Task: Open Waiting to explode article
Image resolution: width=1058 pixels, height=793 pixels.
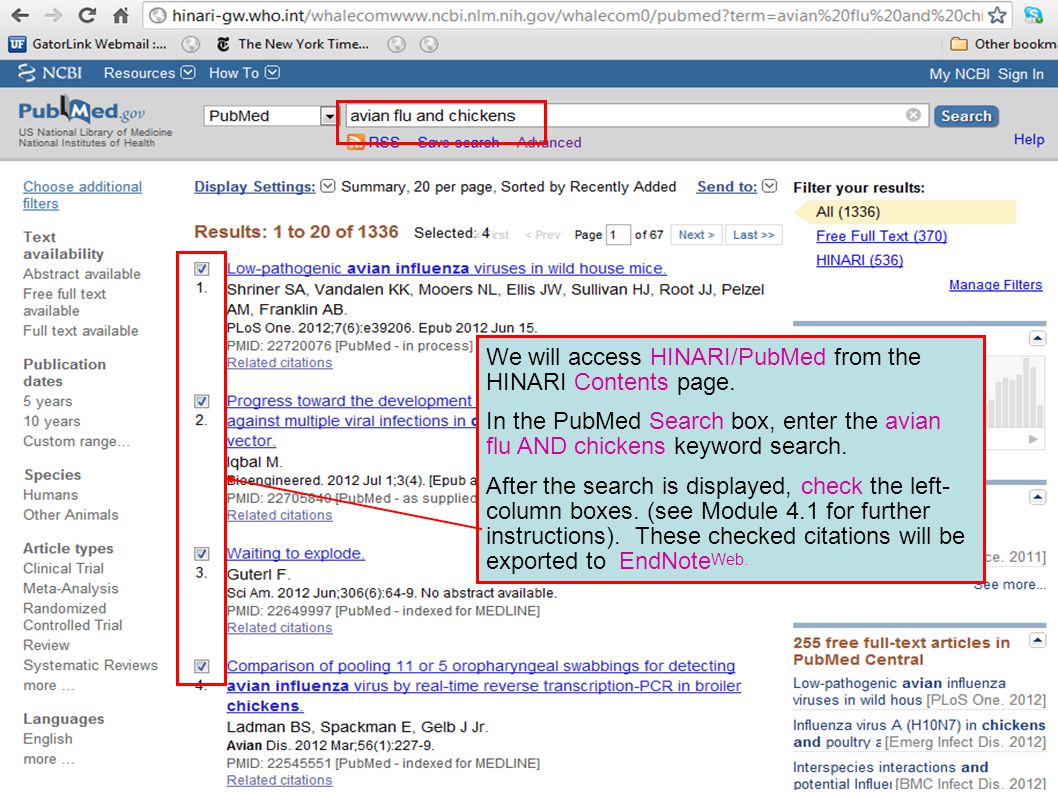Action: (296, 553)
